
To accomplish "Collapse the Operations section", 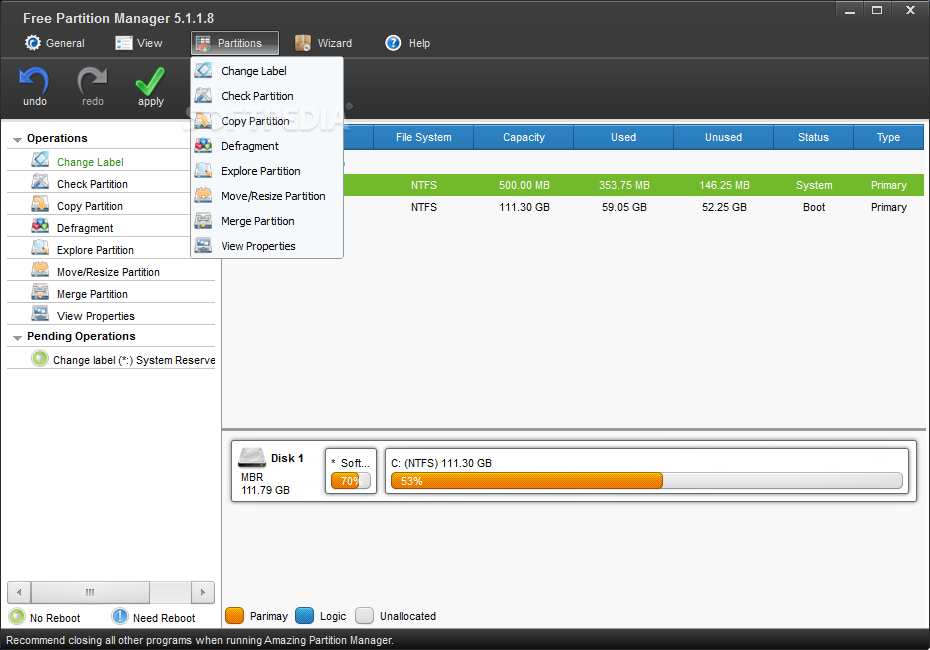I will (x=17, y=139).
